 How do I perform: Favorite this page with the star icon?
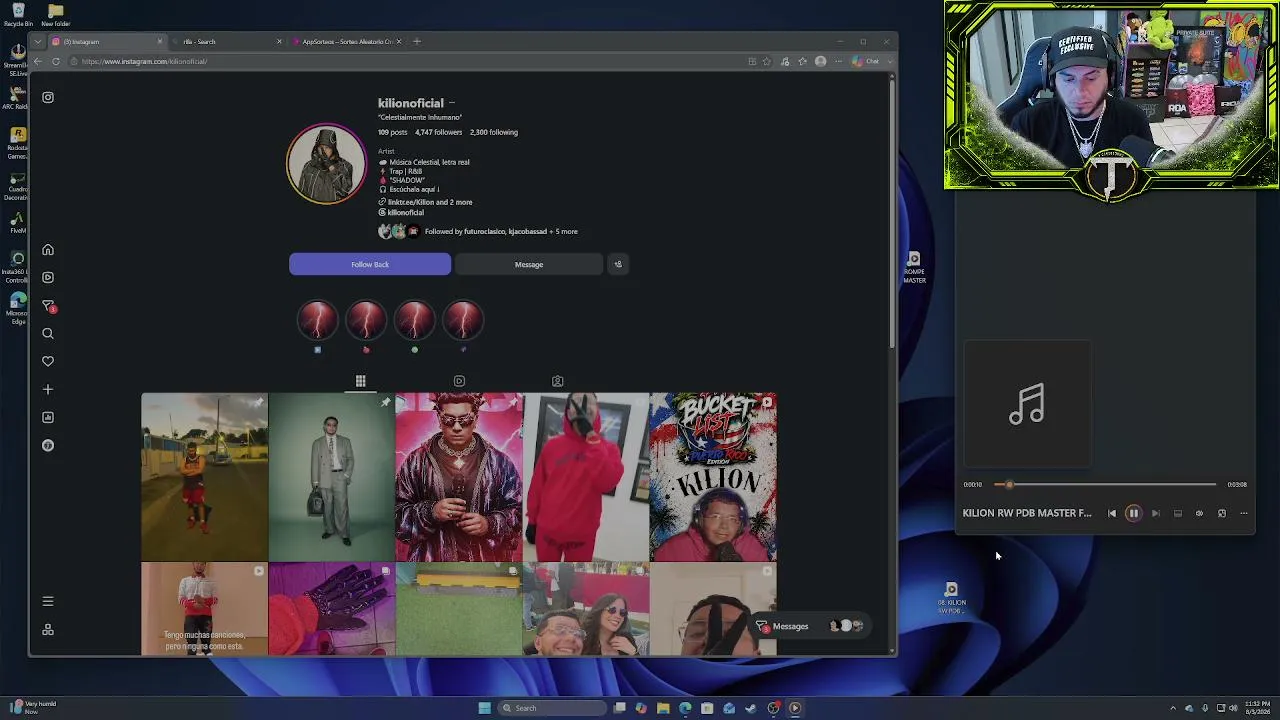[x=767, y=61]
